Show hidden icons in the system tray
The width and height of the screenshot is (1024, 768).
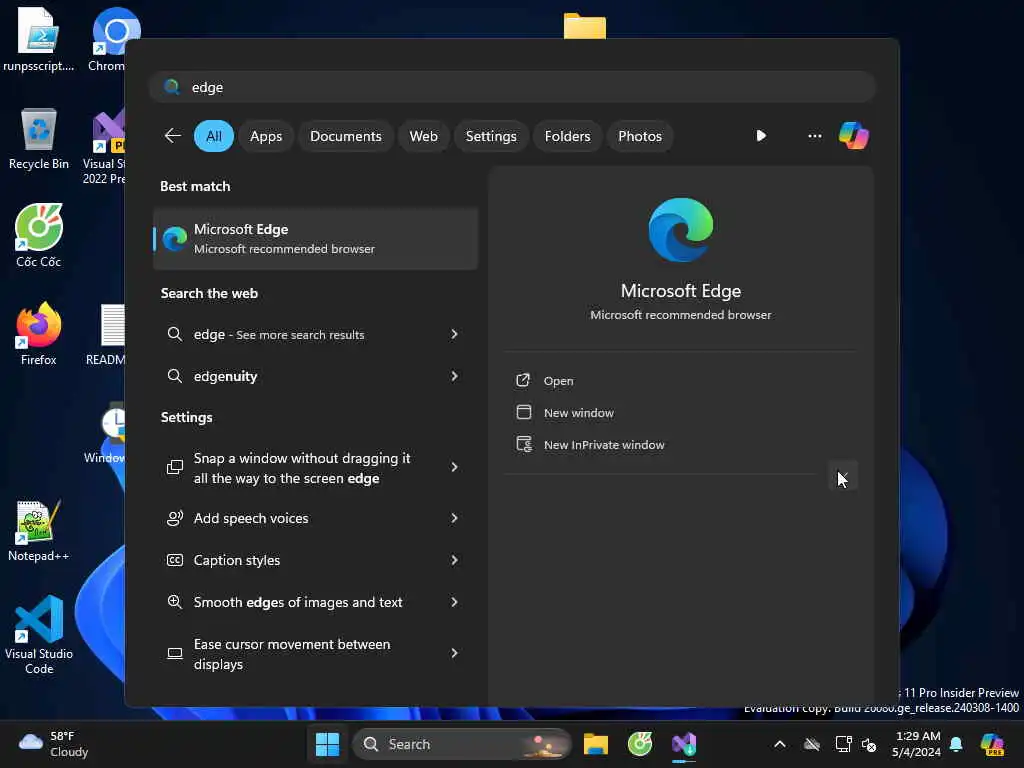780,744
